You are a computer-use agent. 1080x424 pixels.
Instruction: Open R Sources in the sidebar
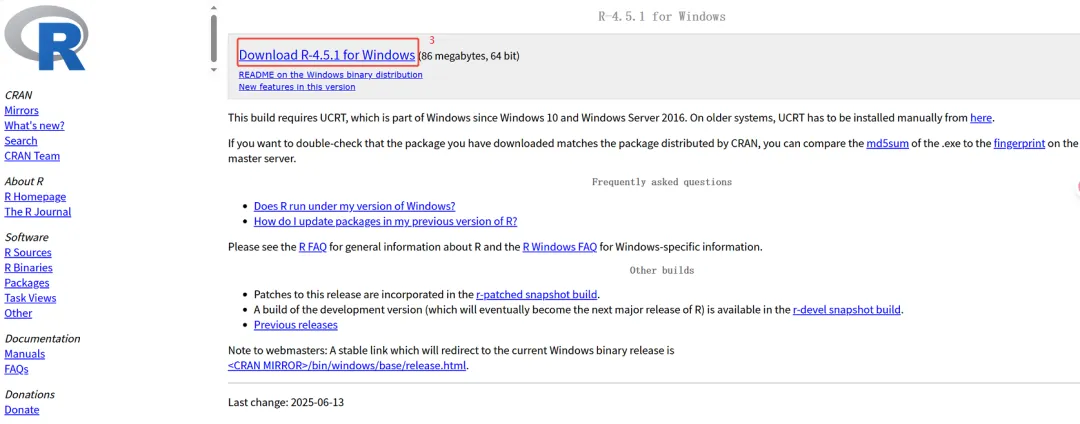click(x=28, y=253)
